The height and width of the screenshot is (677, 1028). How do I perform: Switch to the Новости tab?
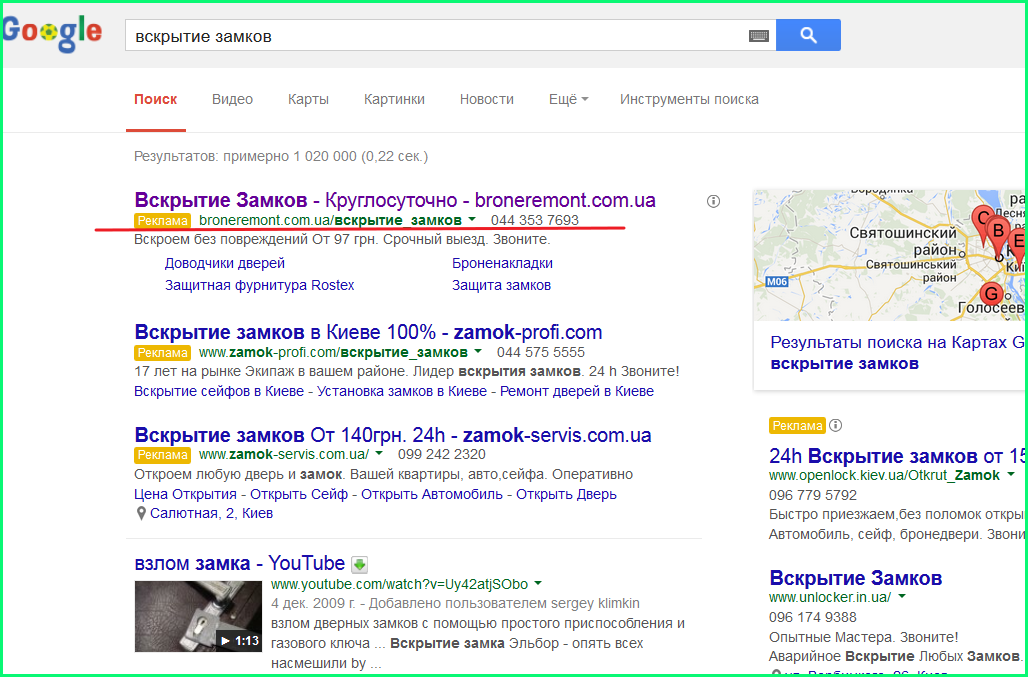tap(486, 100)
